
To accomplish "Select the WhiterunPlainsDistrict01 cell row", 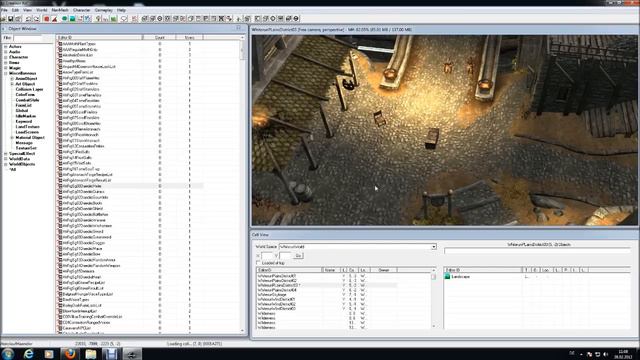I will coord(327,276).
